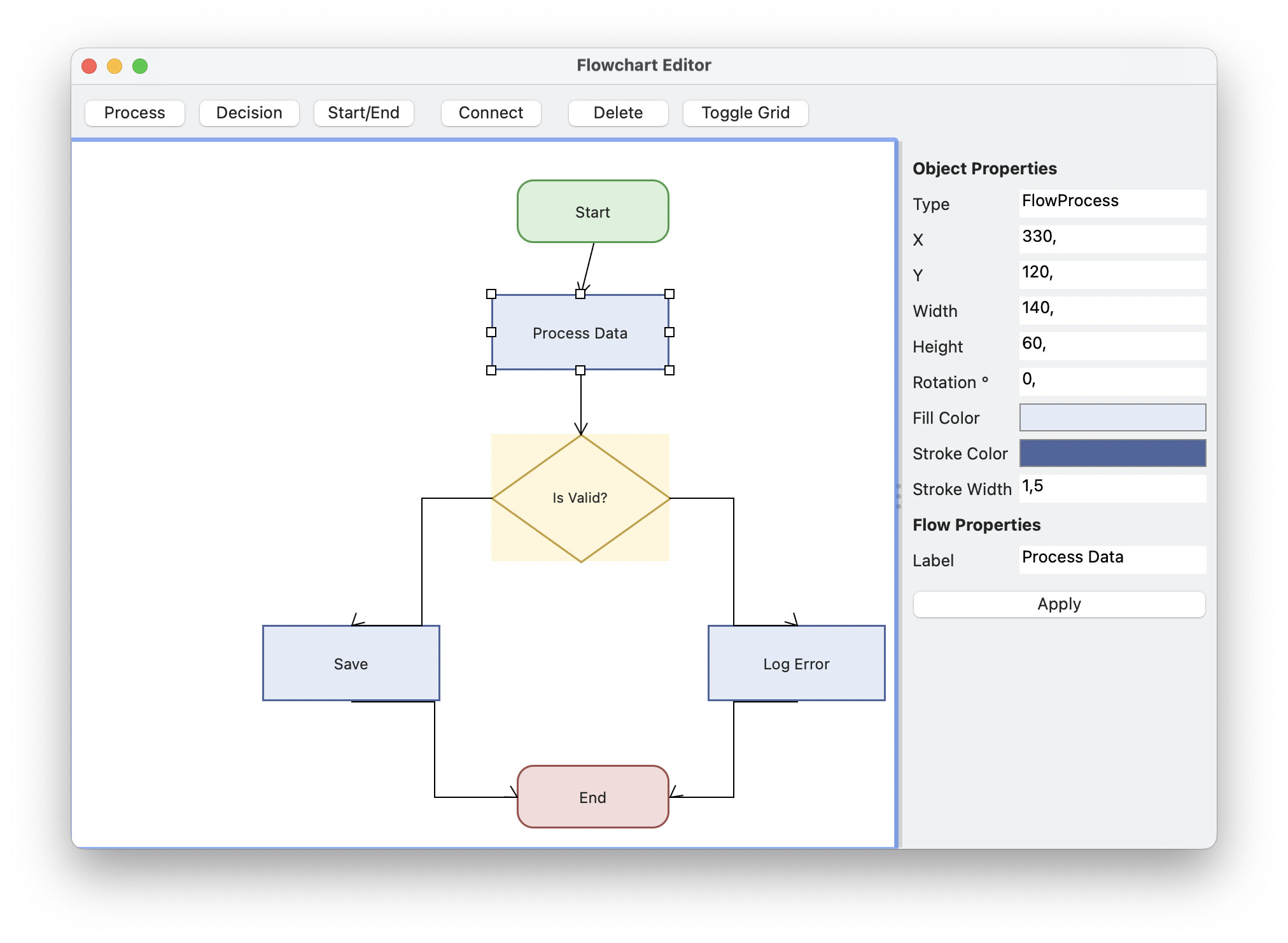The width and height of the screenshot is (1288, 943).
Task: Click the Label field containing Process Data
Action: [x=1112, y=559]
